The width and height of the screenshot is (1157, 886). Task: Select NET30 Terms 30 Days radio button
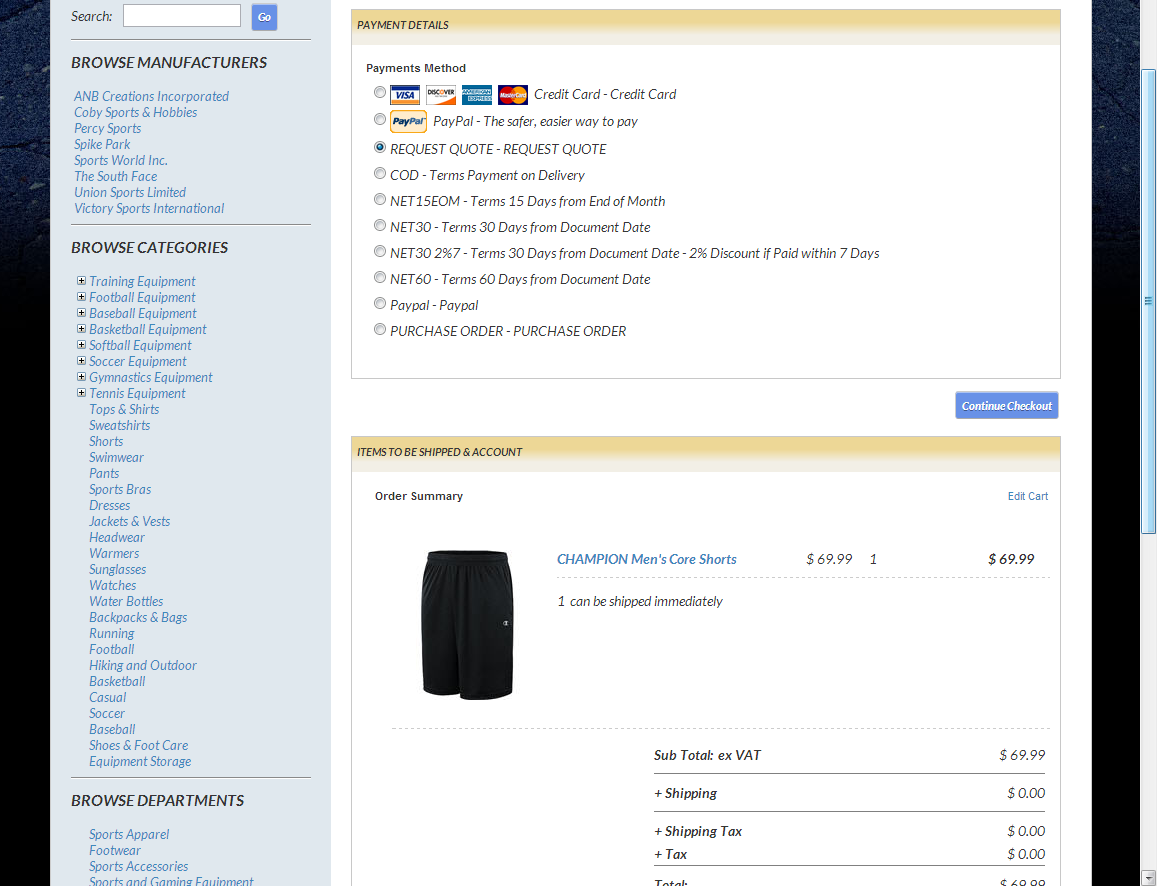point(379,225)
